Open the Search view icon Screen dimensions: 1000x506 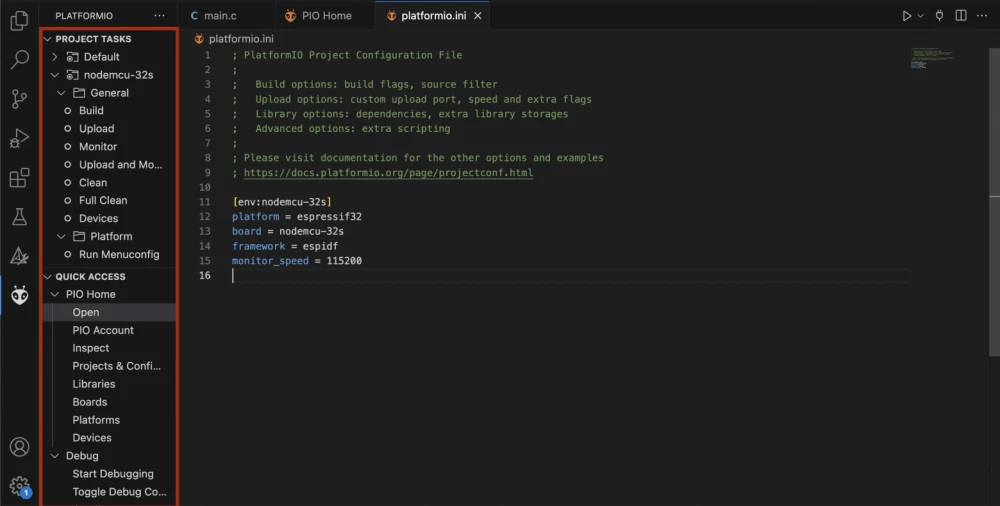point(19,59)
